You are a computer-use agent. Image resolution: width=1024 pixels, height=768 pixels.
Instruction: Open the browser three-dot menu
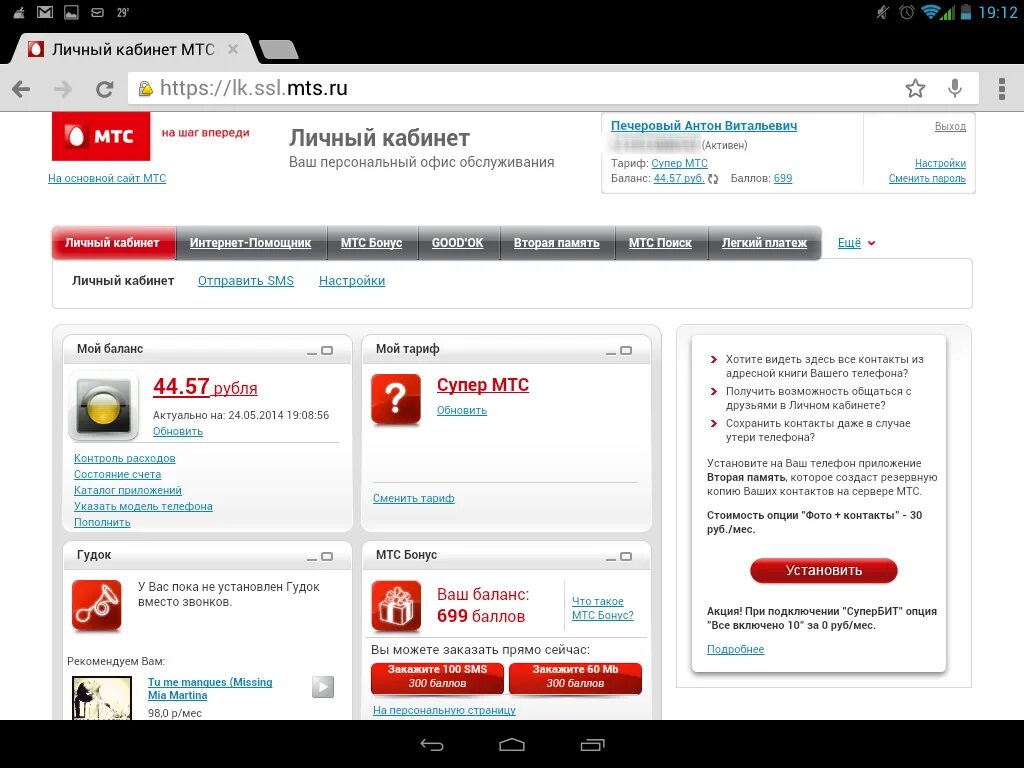pos(1002,88)
